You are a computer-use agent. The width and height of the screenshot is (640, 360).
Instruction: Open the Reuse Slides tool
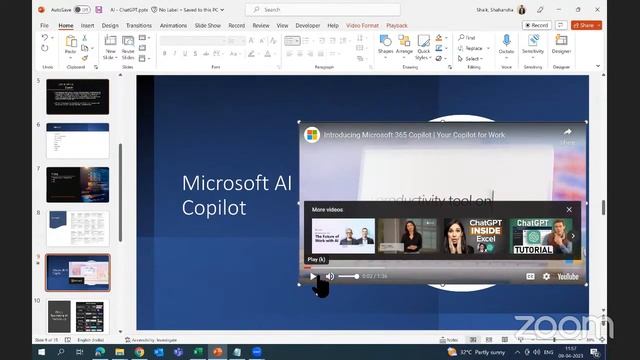click(128, 47)
